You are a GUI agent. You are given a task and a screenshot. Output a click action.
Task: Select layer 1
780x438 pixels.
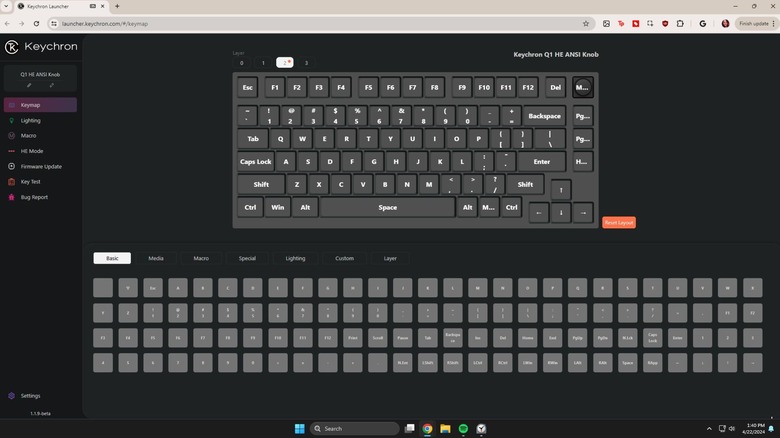[x=263, y=63]
